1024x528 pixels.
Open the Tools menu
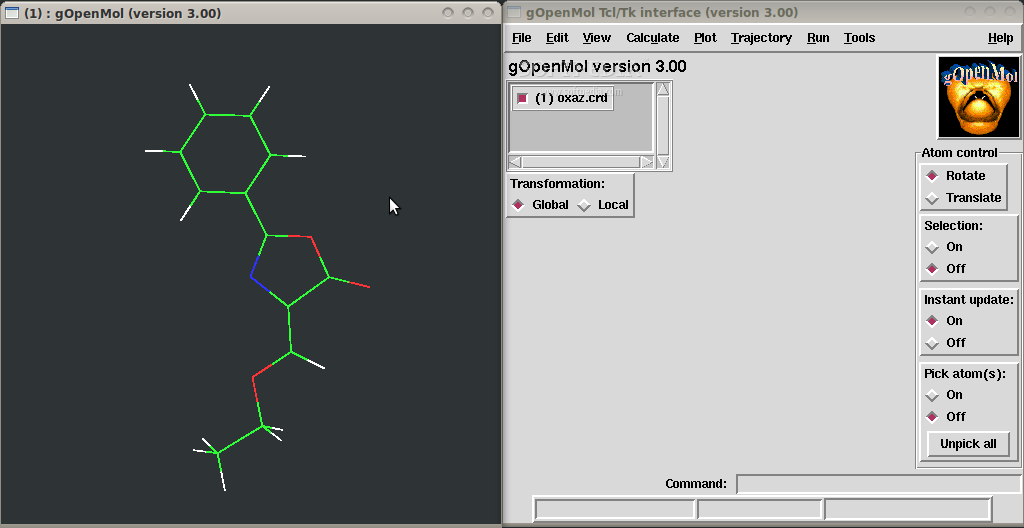point(859,38)
